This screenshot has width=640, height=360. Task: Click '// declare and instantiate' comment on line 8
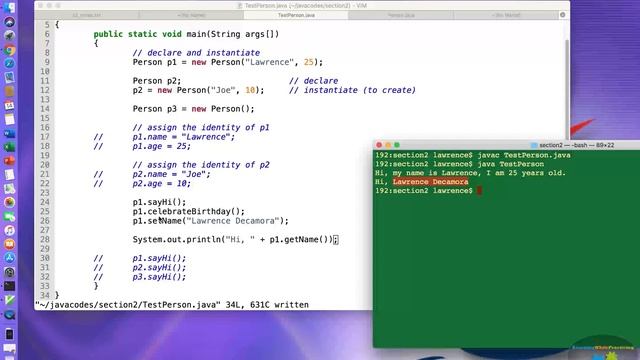pos(196,53)
